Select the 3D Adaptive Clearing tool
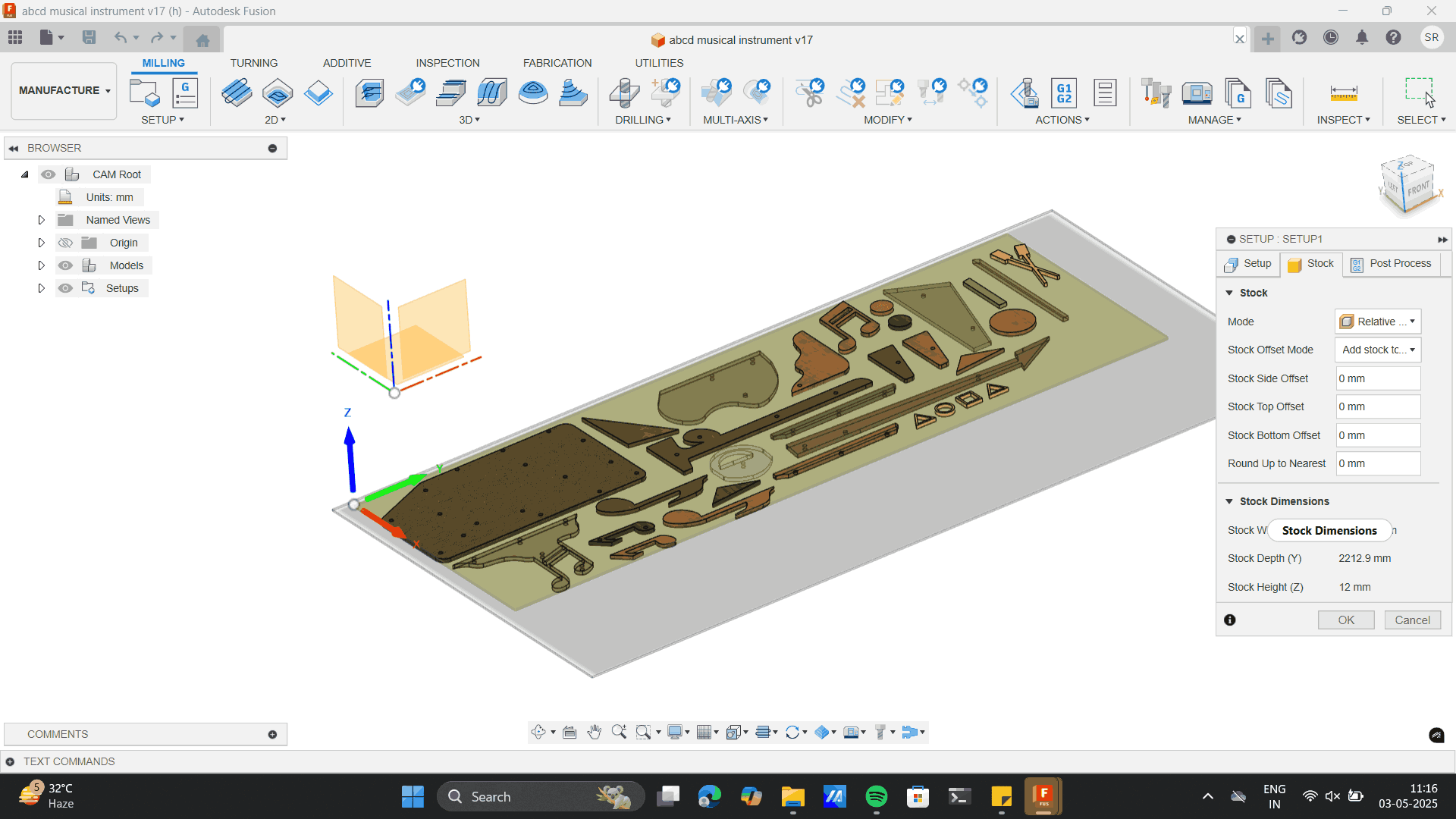The height and width of the screenshot is (819, 1456). coord(369,93)
